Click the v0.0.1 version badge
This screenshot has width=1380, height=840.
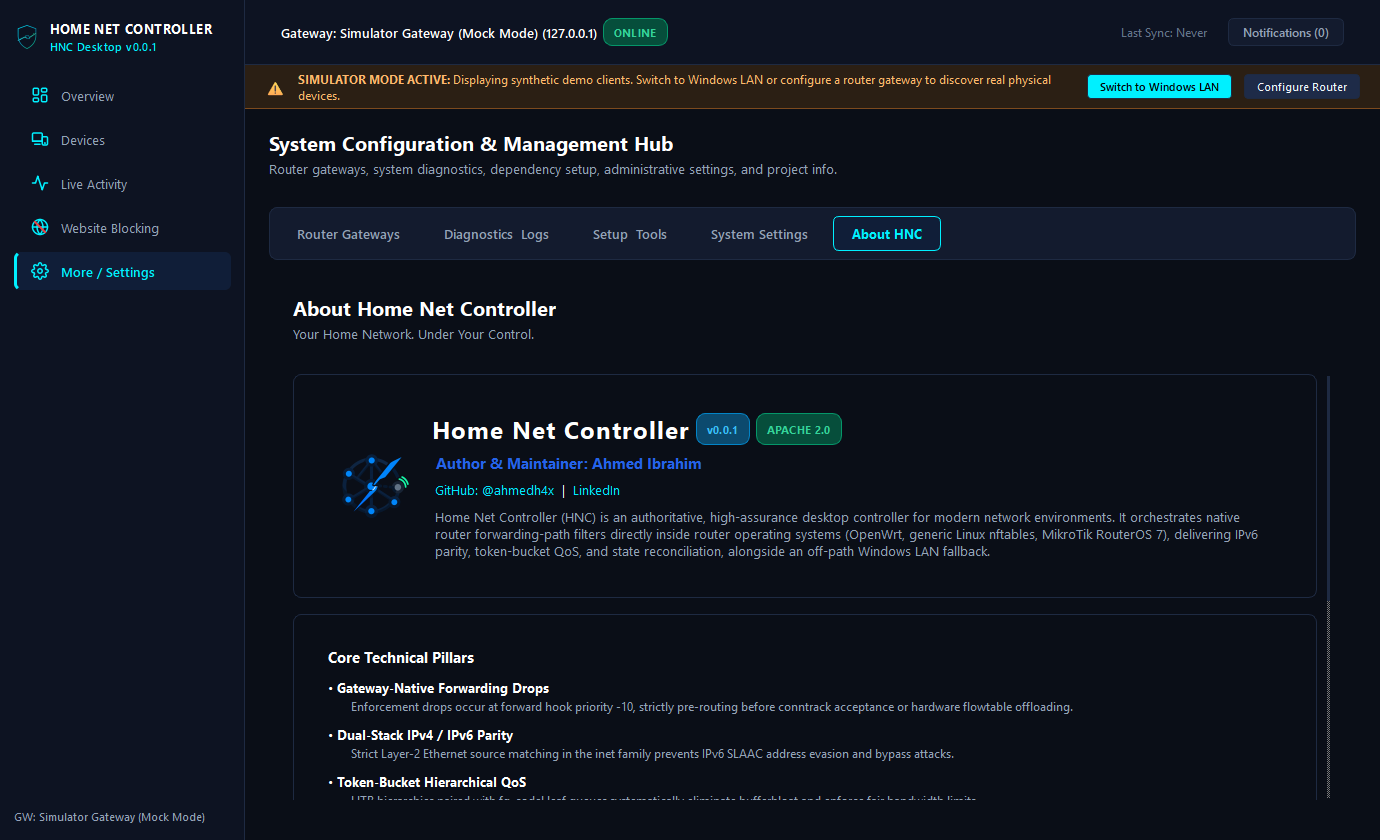tap(722, 430)
